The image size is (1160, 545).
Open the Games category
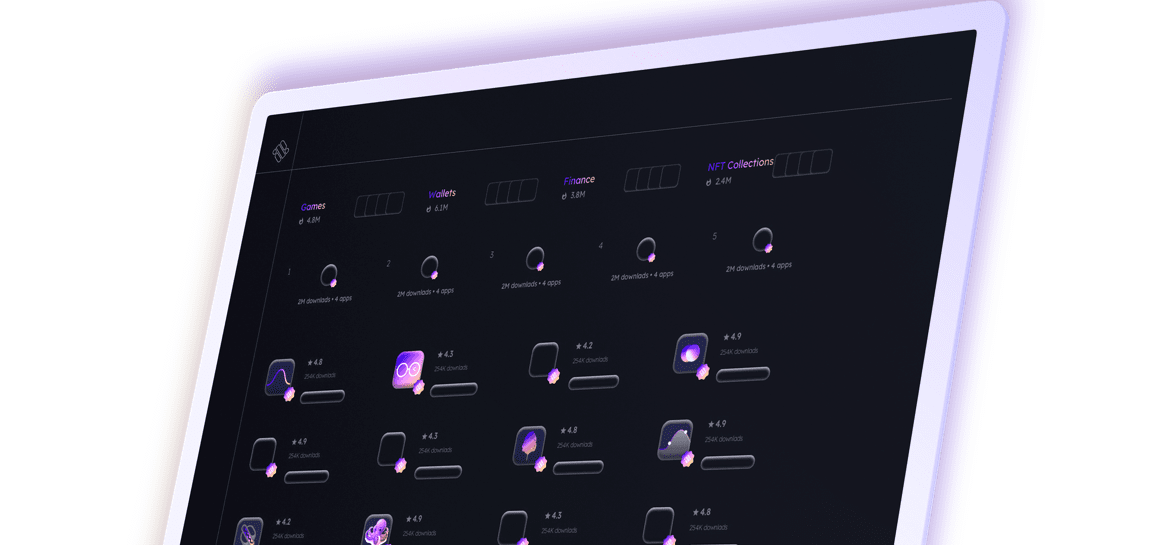click(x=313, y=207)
